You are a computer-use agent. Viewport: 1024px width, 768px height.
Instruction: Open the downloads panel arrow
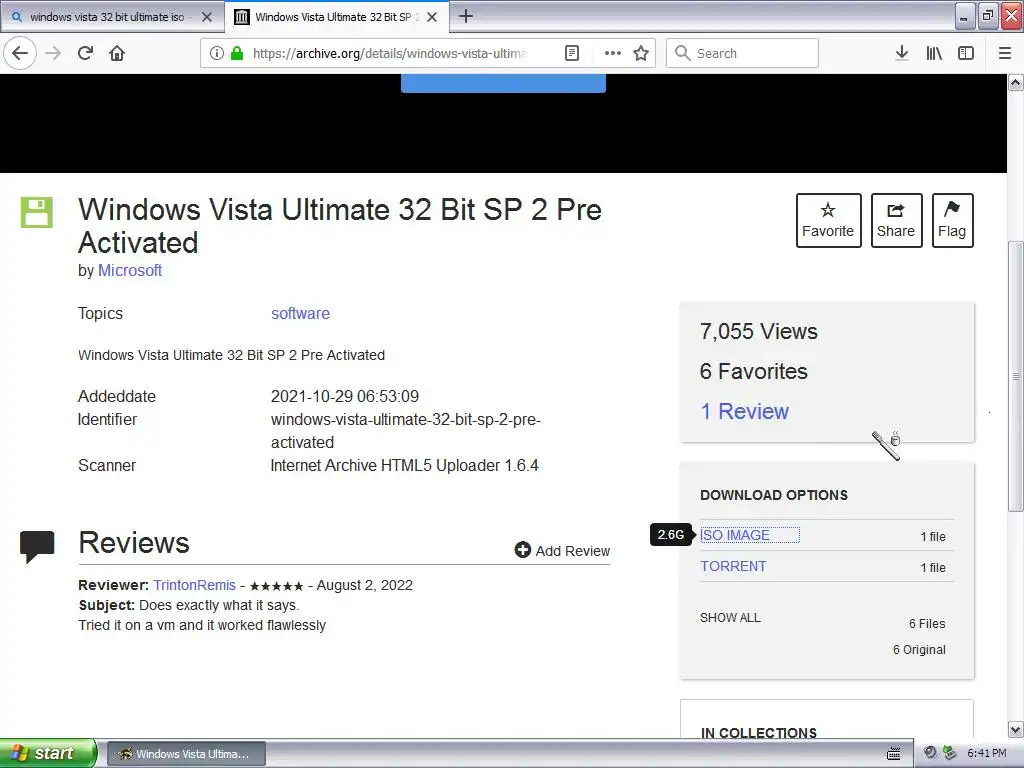click(902, 53)
